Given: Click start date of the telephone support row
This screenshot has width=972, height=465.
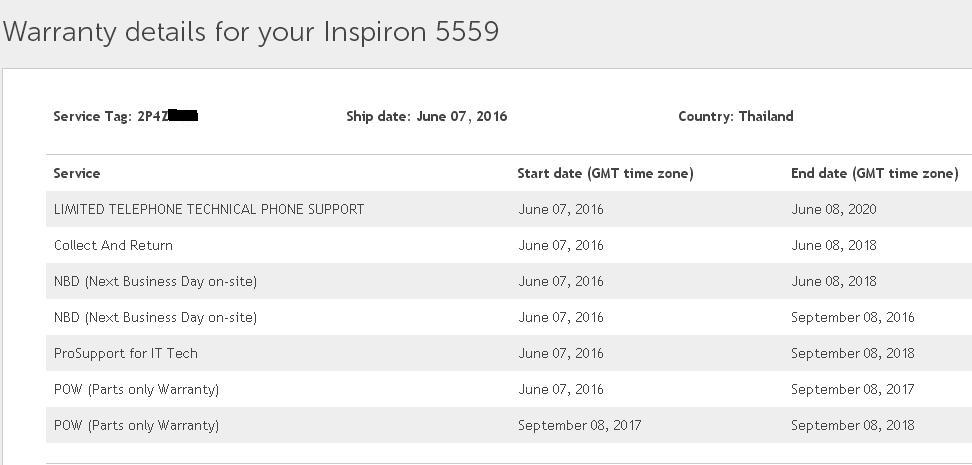Looking at the screenshot, I should point(560,209).
